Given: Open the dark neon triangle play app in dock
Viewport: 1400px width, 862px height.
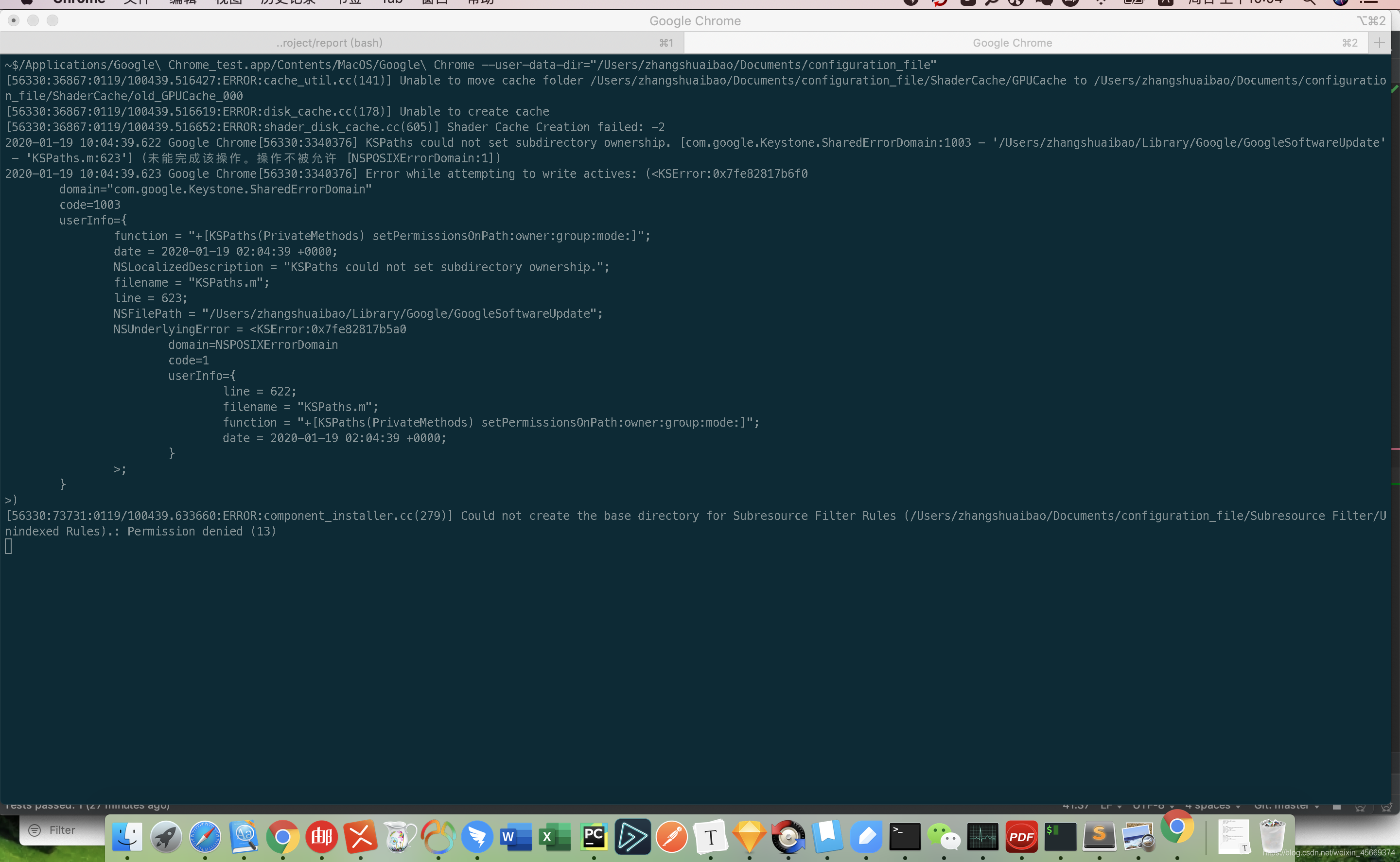Looking at the screenshot, I should click(632, 837).
